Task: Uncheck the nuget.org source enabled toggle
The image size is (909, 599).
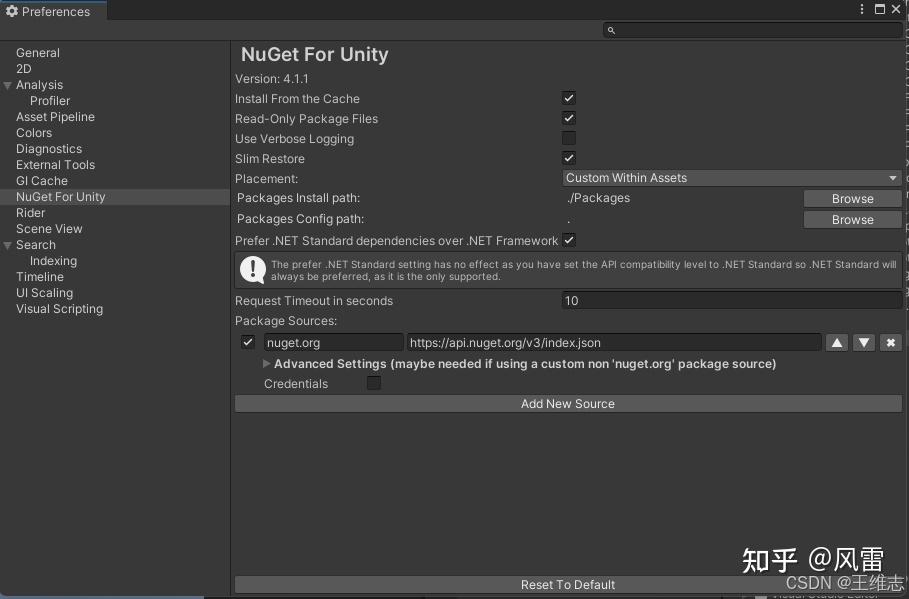Action: tap(247, 342)
